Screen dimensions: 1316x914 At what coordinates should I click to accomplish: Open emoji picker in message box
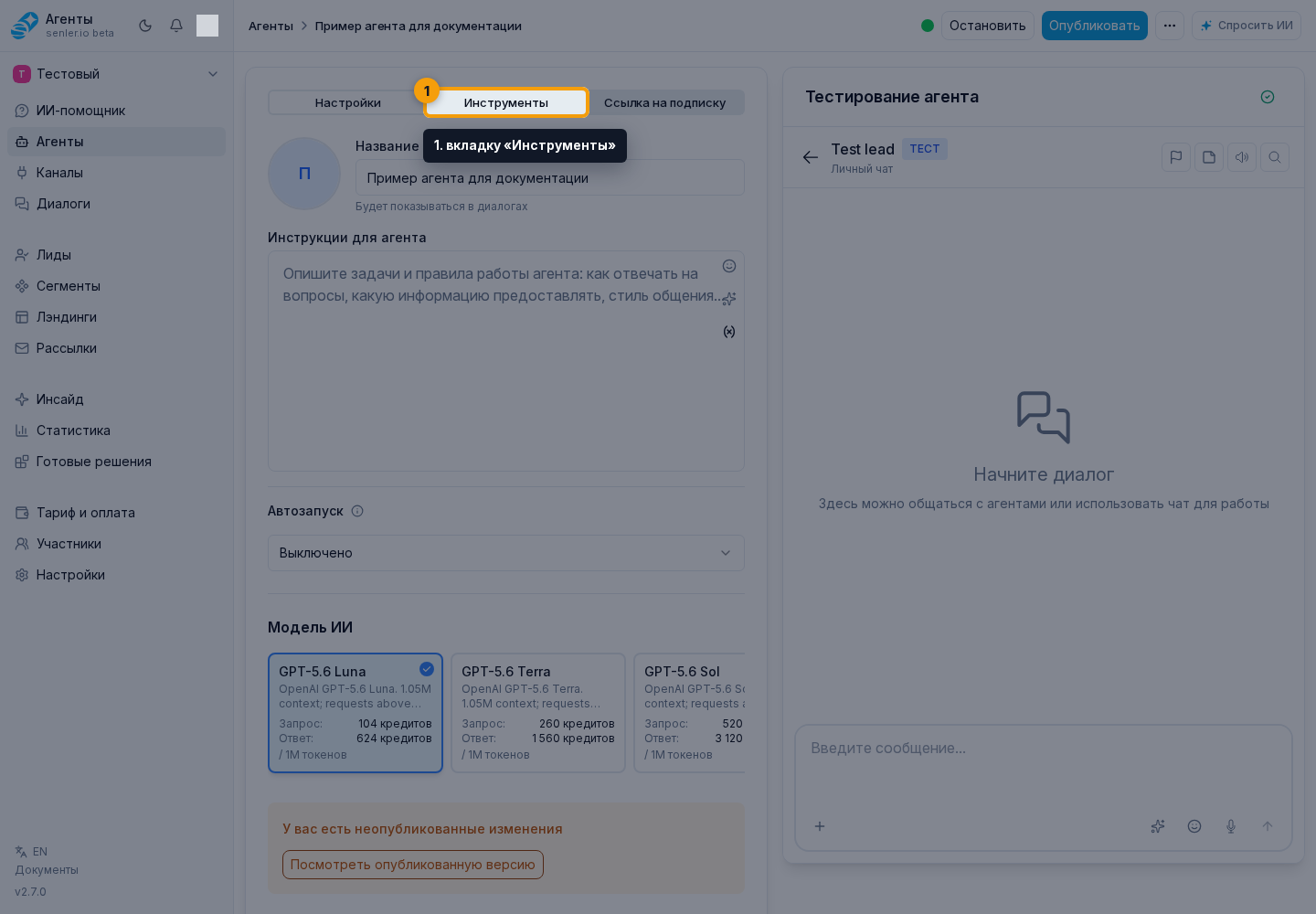1194,826
